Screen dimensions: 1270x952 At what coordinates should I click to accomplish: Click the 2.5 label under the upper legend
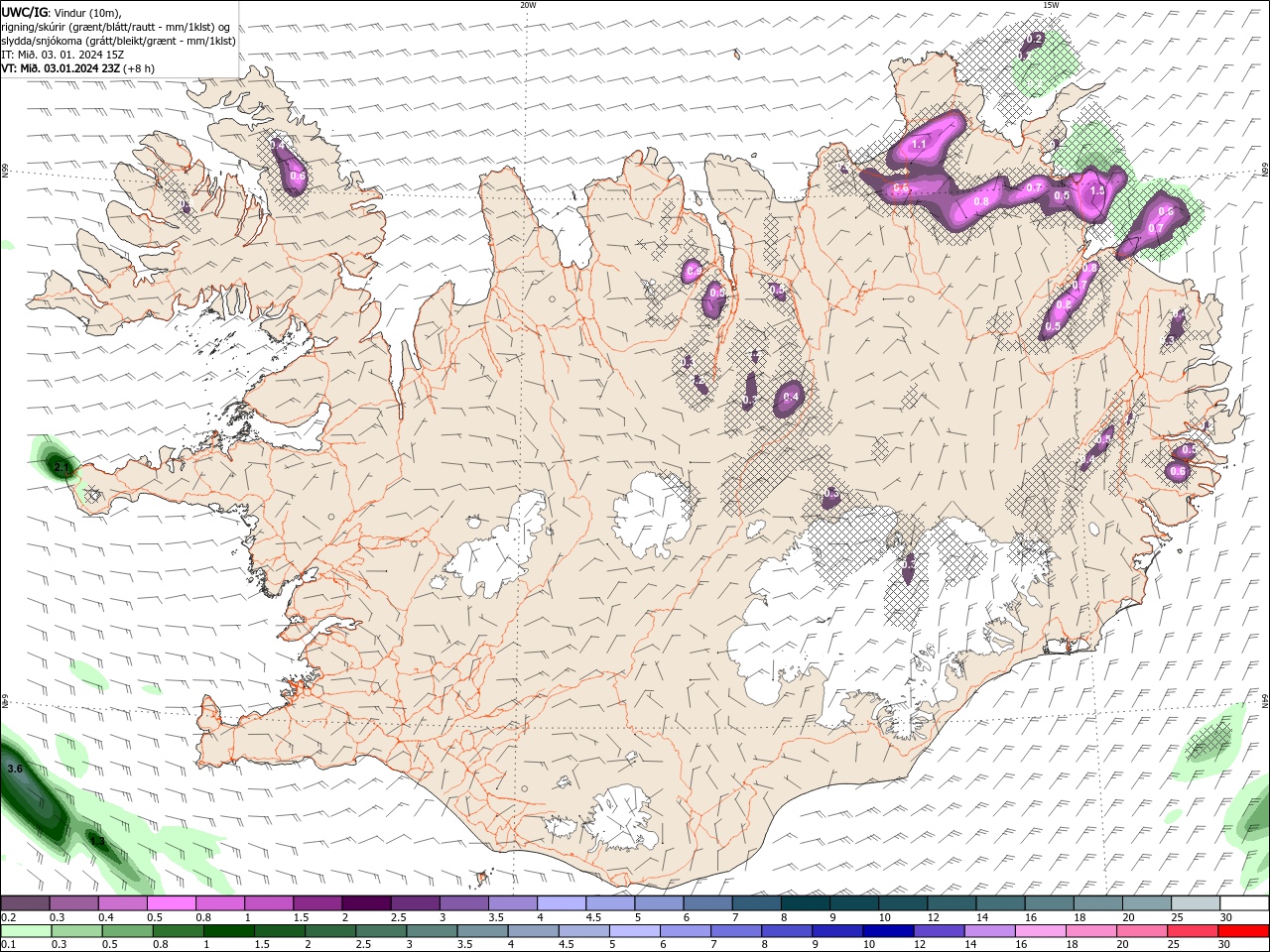(398, 917)
